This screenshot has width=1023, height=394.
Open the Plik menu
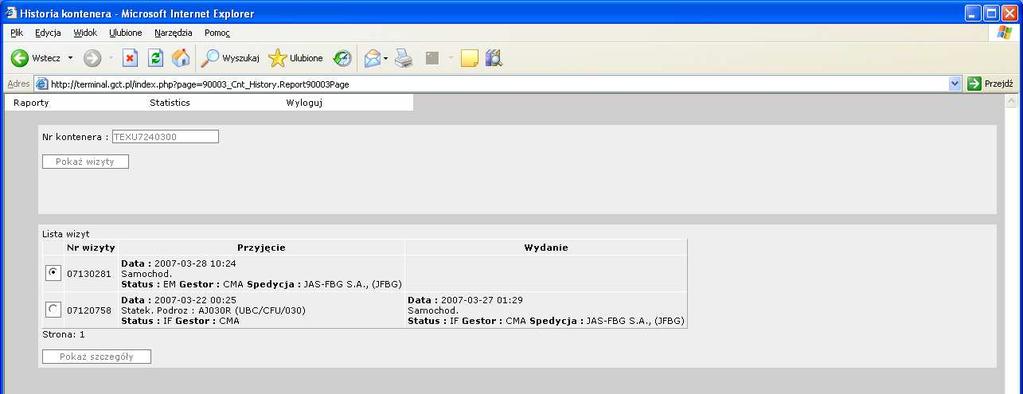[17, 33]
